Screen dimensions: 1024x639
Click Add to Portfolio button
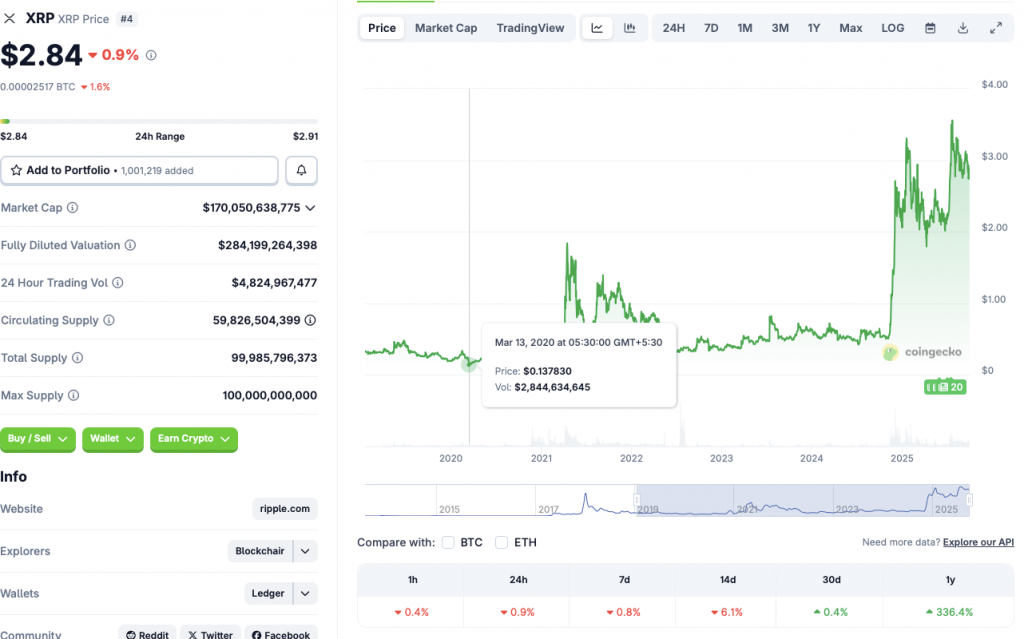(x=139, y=171)
